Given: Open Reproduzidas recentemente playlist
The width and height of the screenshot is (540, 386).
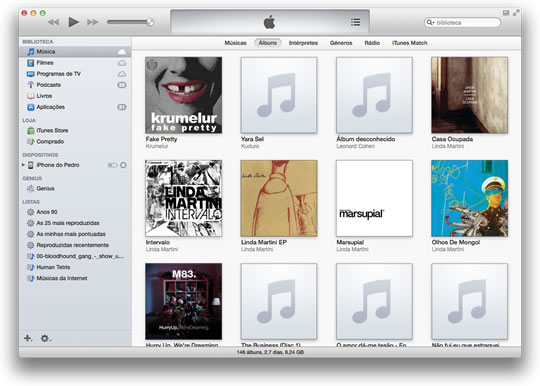Looking at the screenshot, I should tap(75, 245).
